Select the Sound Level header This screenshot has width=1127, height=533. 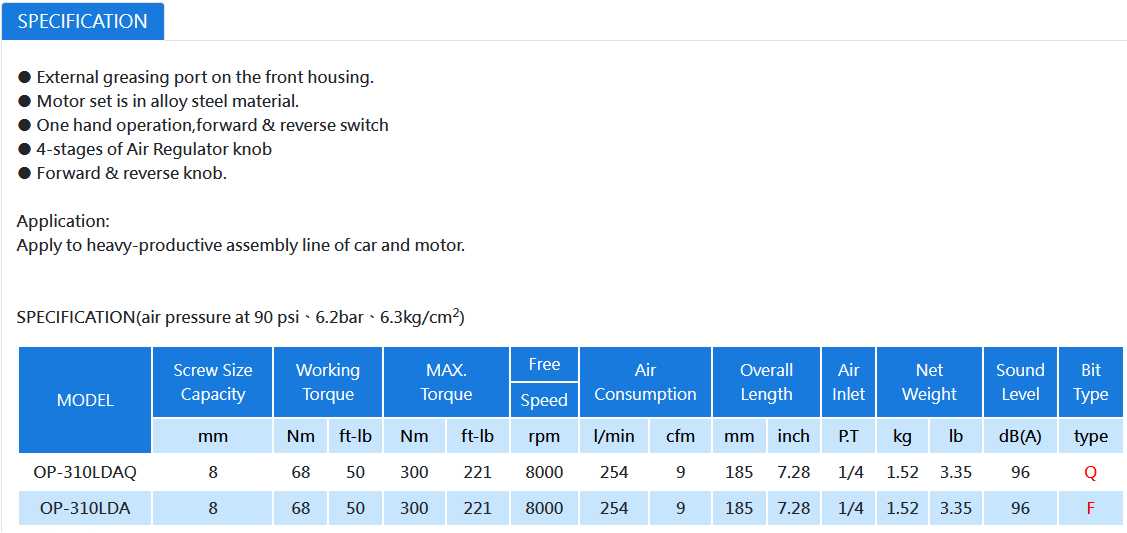coord(1020,382)
